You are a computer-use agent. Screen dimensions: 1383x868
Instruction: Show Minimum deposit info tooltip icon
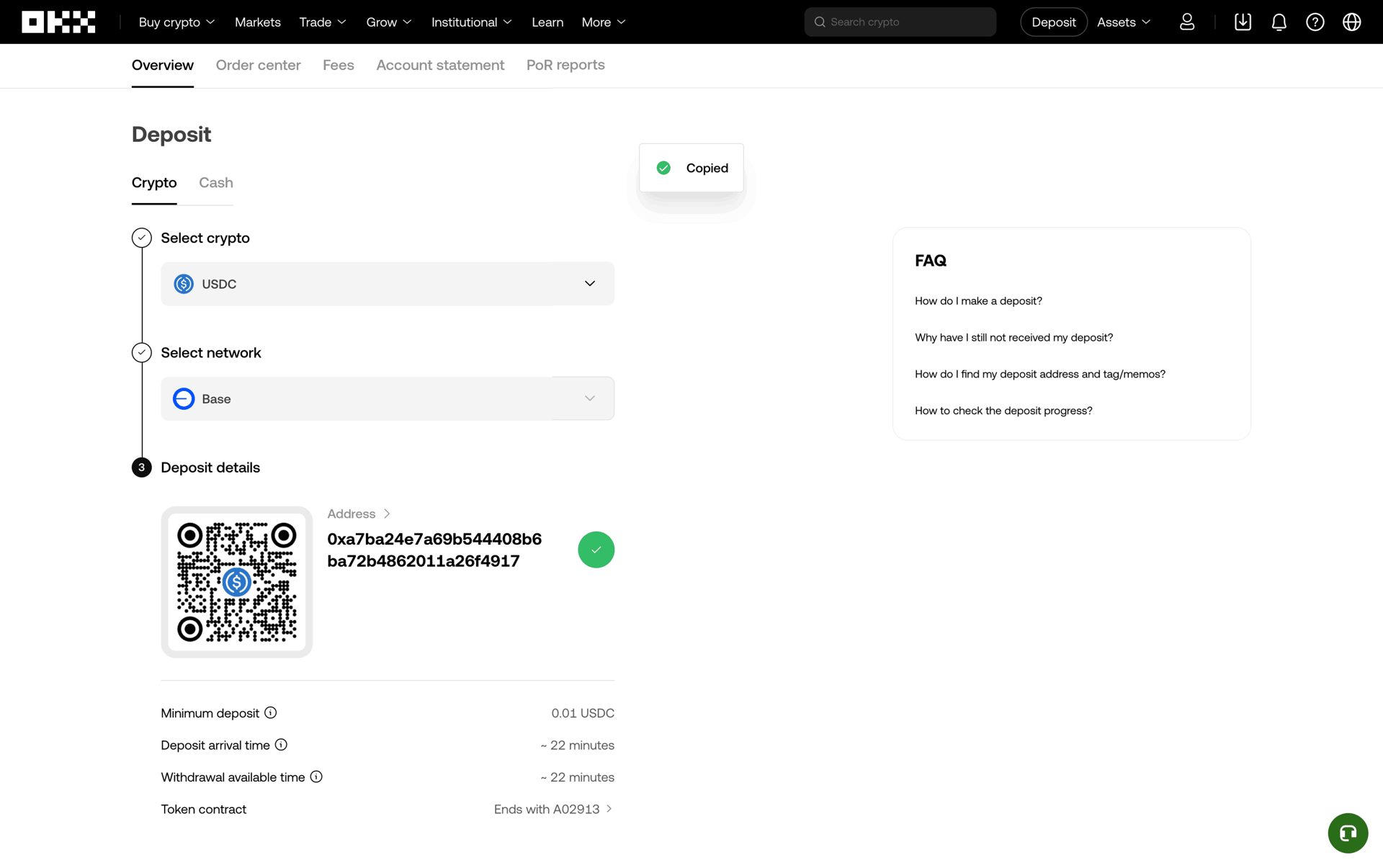(271, 712)
